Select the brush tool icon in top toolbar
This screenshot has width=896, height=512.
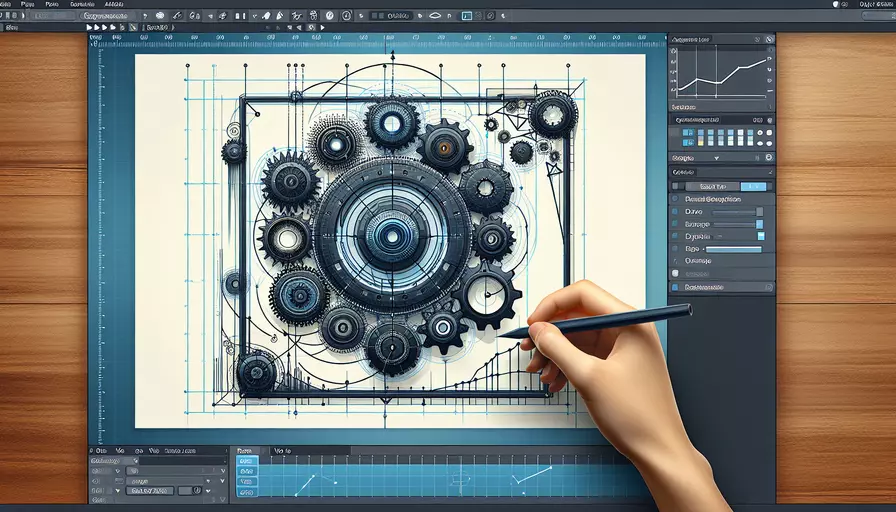pos(177,15)
